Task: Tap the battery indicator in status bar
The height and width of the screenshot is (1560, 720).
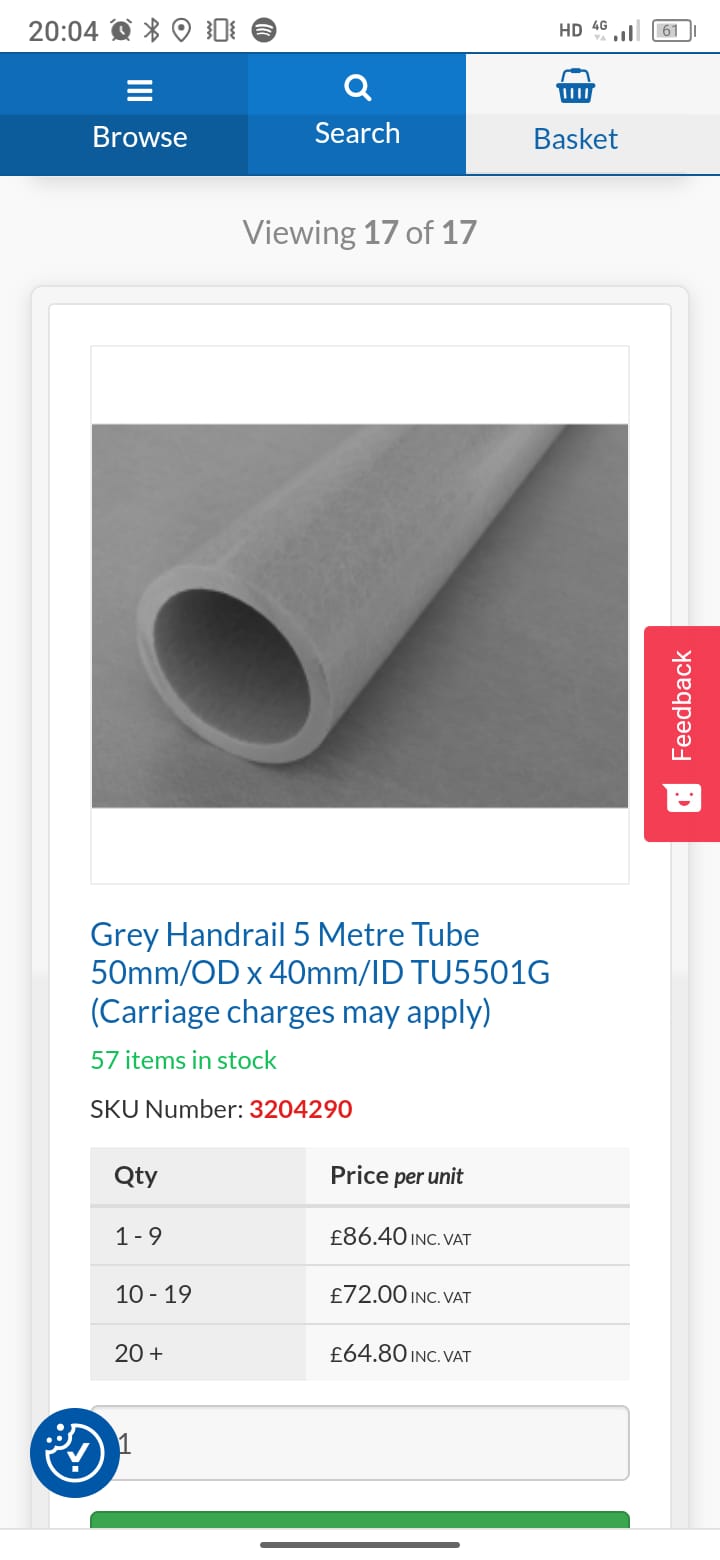Action: point(673,31)
